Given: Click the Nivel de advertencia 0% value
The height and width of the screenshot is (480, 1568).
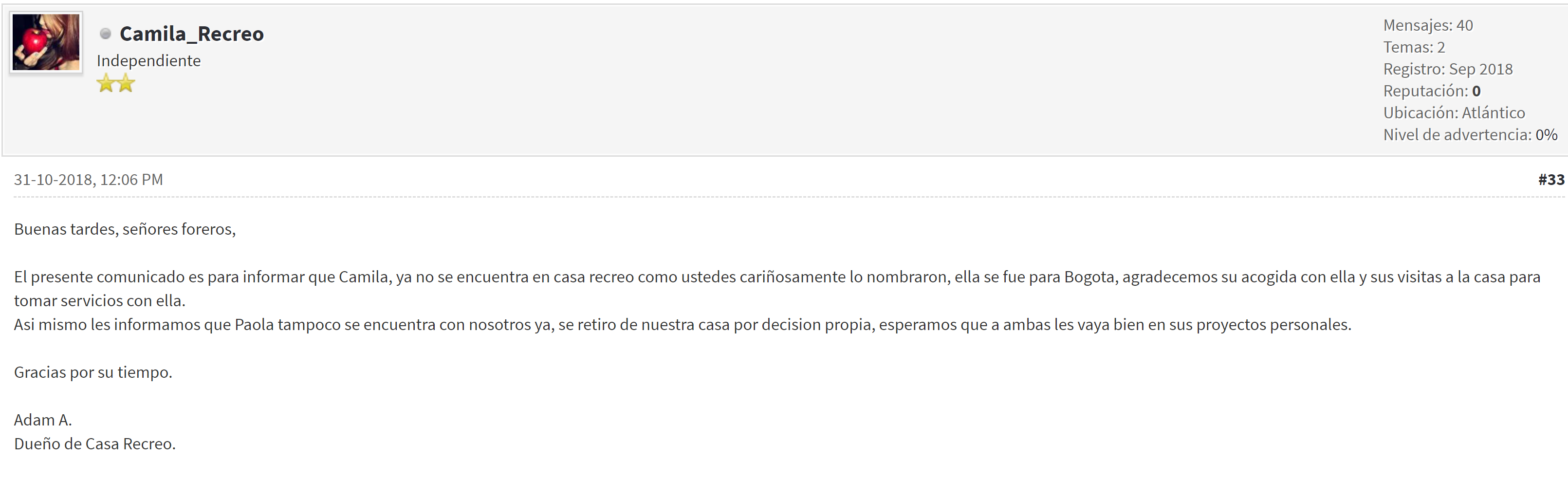Looking at the screenshot, I should click(1546, 135).
